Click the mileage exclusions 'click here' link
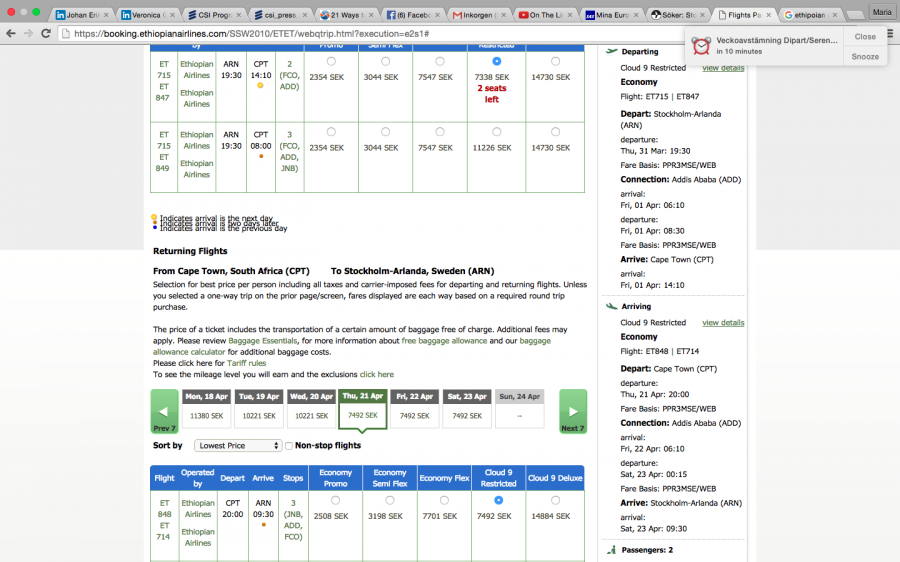 pos(377,374)
